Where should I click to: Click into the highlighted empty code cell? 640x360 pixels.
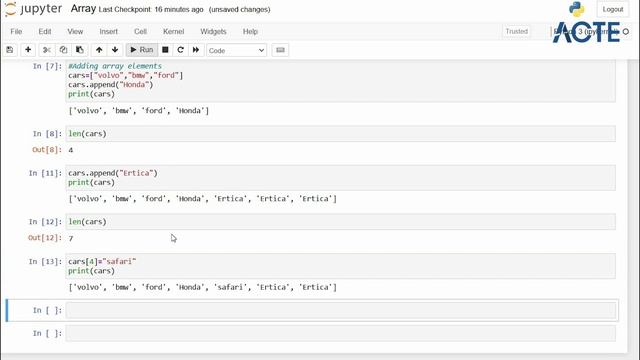pyautogui.click(x=340, y=310)
